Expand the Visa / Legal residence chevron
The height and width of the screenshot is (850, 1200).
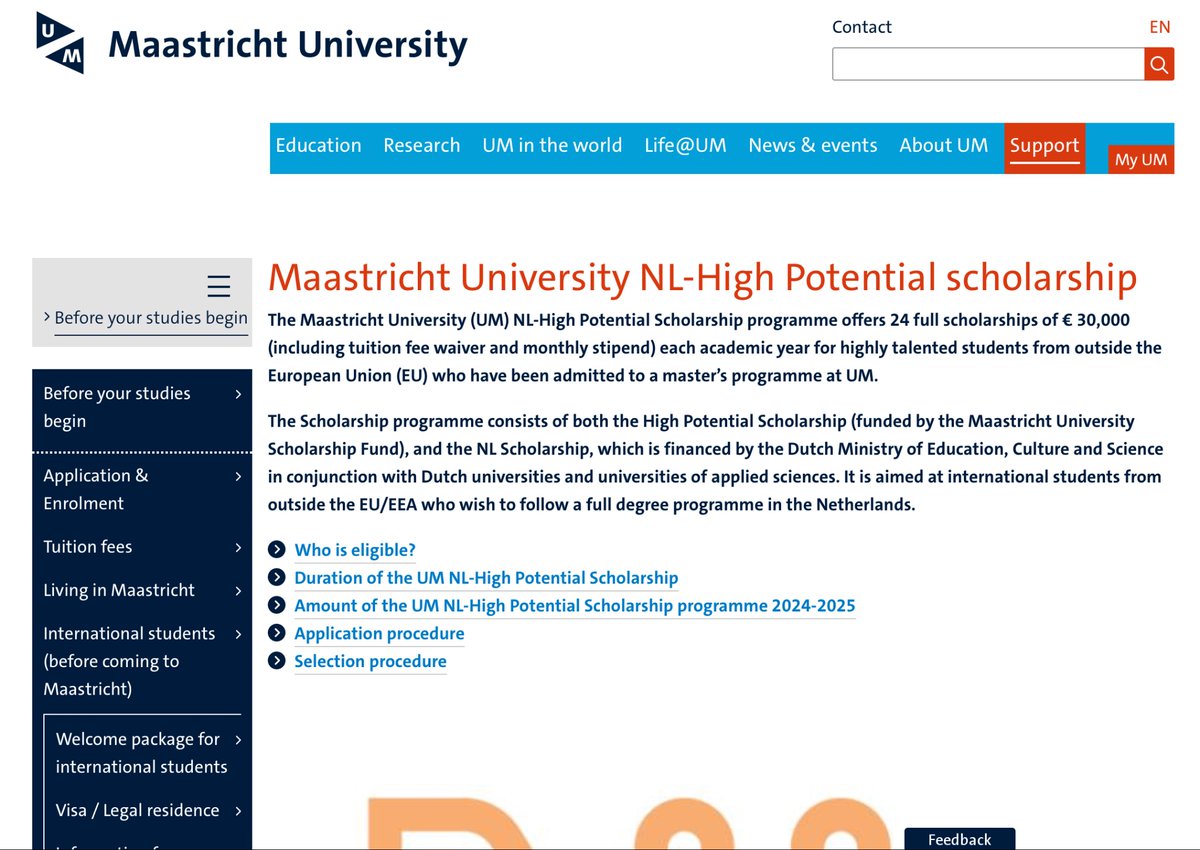point(238,811)
